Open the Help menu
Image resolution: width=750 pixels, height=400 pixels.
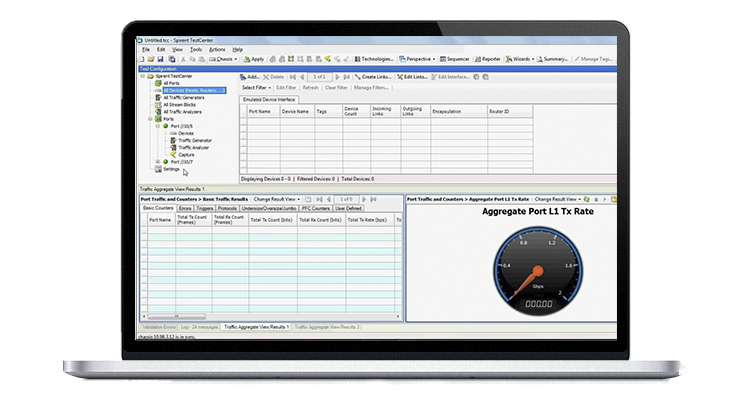(238, 50)
